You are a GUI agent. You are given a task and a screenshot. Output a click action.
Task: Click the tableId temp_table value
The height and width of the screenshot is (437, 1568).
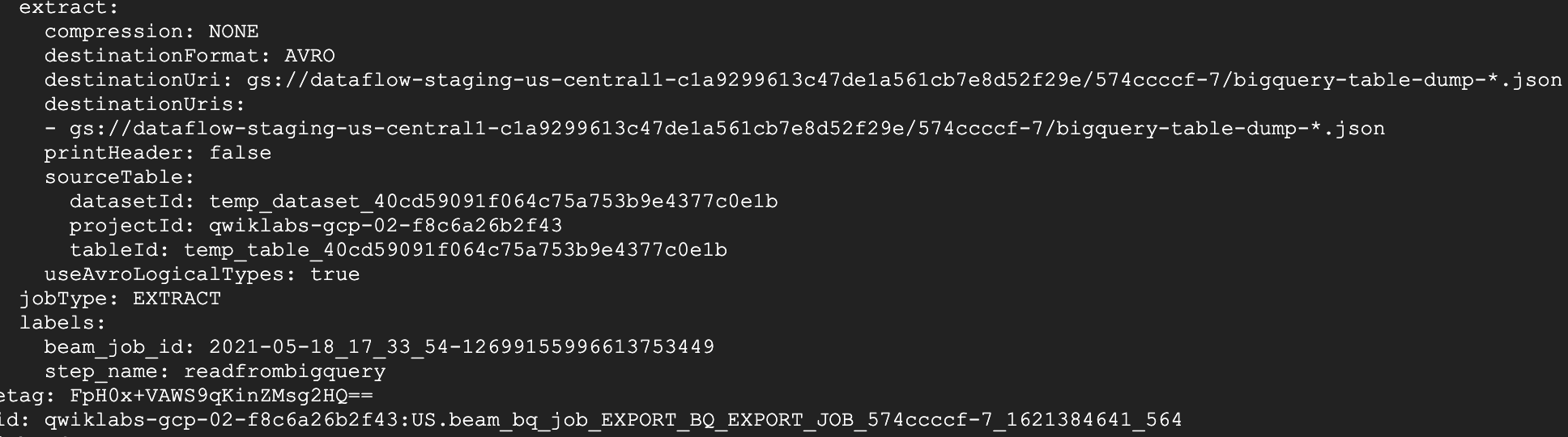[x=455, y=250]
